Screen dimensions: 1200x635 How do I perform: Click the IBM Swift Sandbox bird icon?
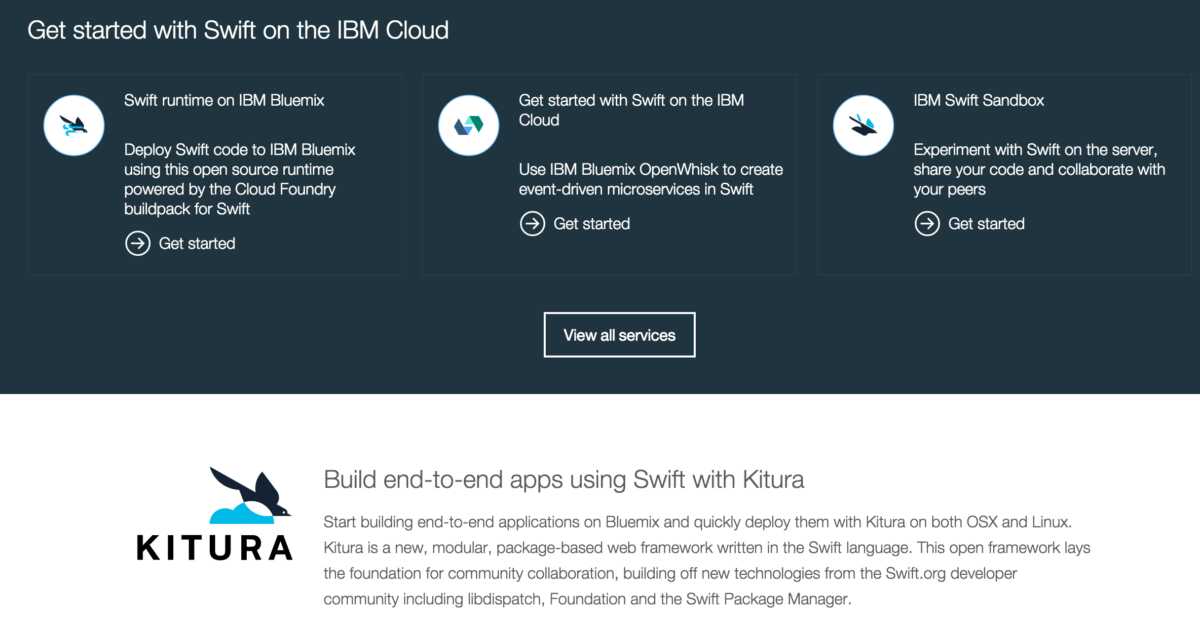click(x=863, y=125)
